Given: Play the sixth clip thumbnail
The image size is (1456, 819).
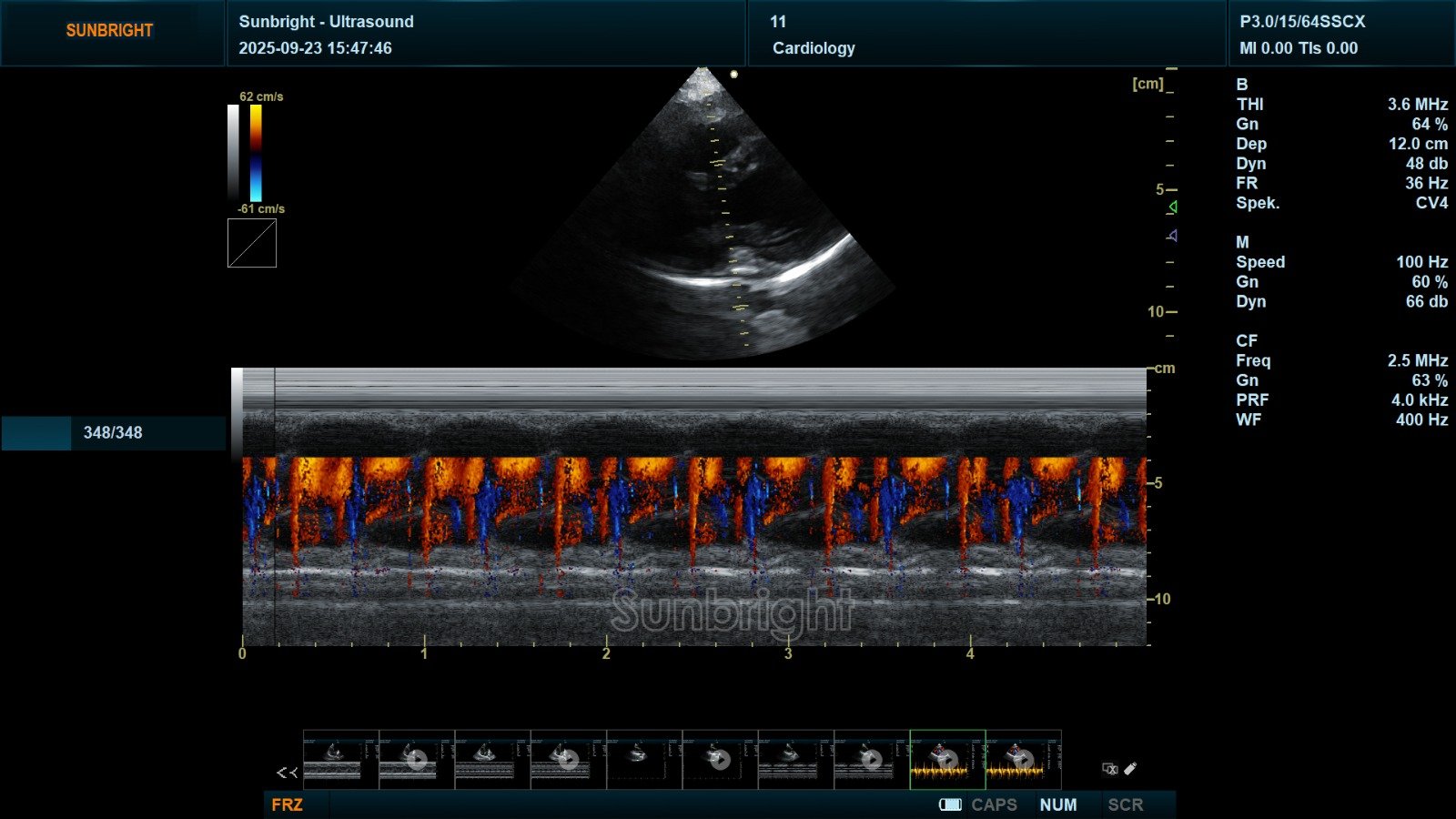Looking at the screenshot, I should [x=720, y=759].
